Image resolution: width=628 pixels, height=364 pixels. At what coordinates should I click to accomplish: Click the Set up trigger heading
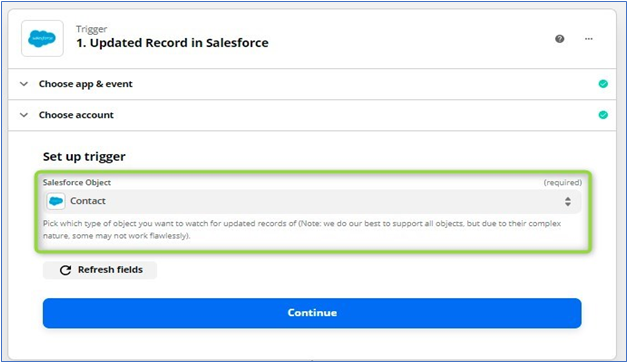coord(84,157)
